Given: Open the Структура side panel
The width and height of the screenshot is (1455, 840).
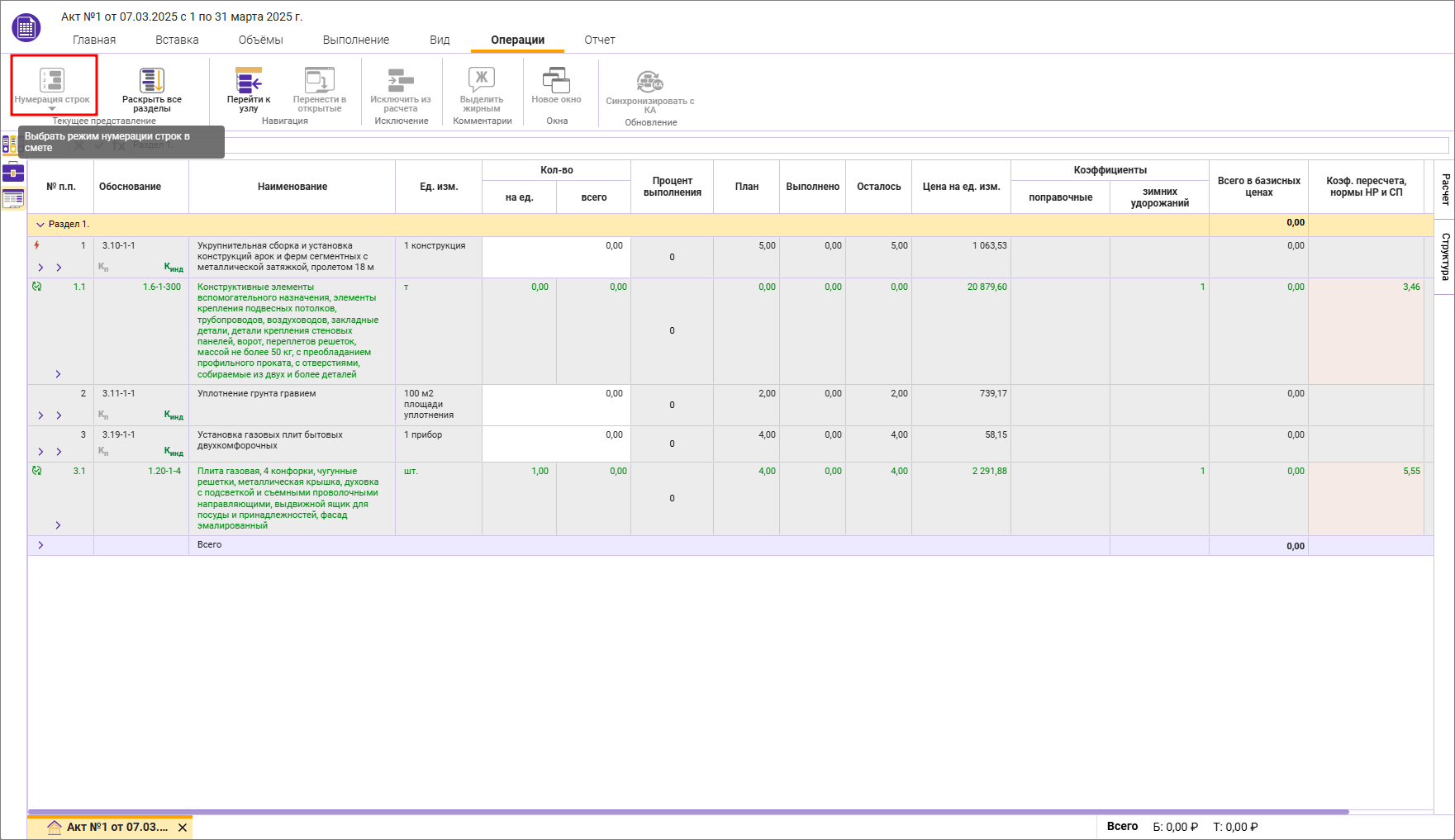Looking at the screenshot, I should point(1445,257).
